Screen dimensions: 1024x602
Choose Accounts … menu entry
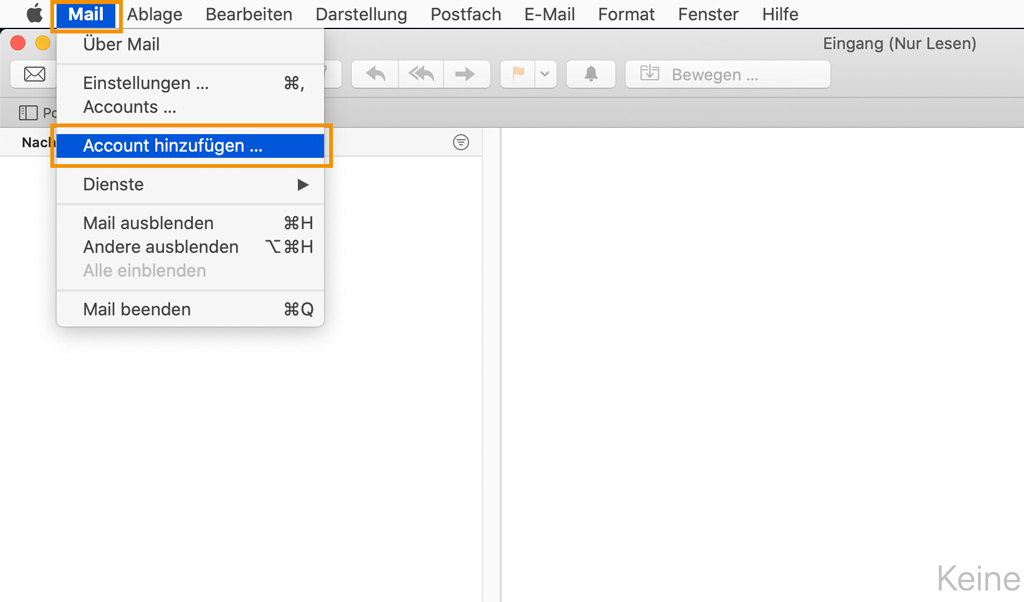pos(190,107)
